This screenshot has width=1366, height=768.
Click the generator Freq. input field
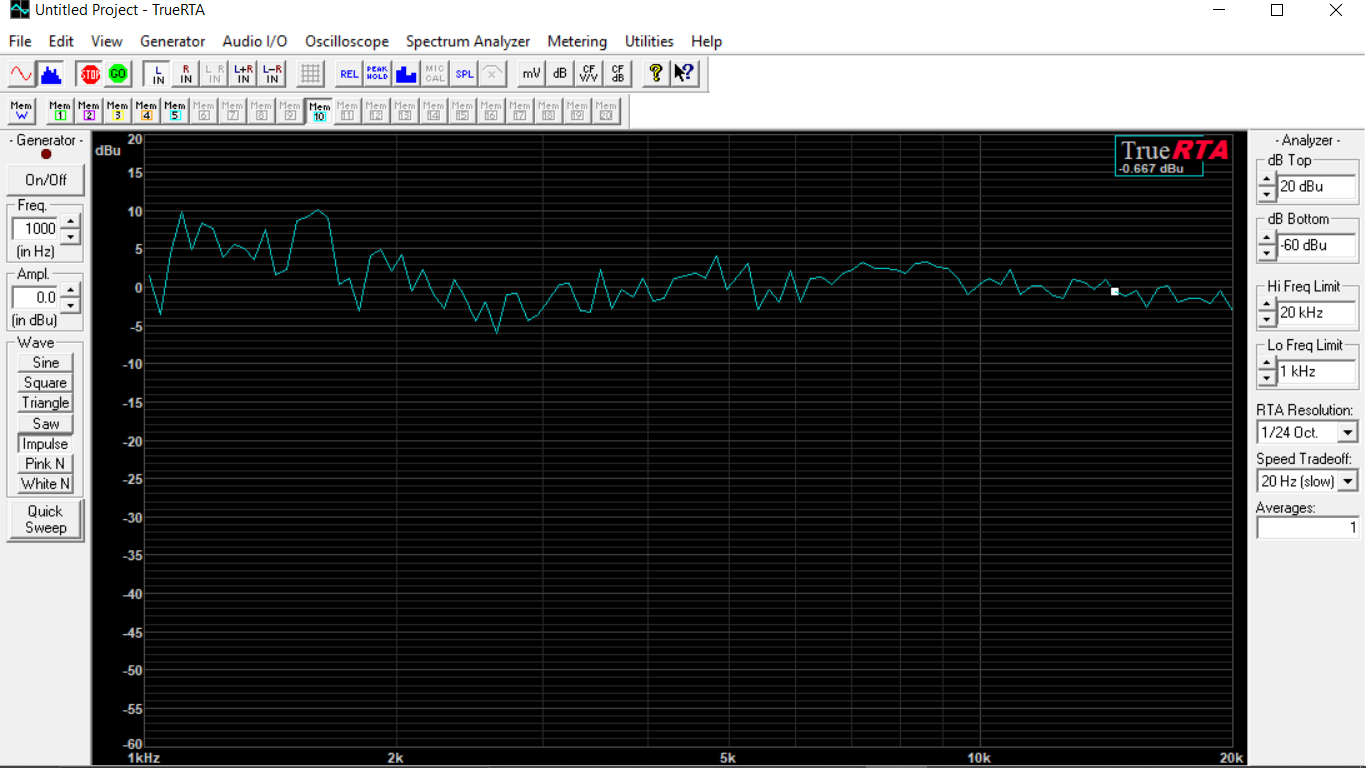(x=36, y=228)
